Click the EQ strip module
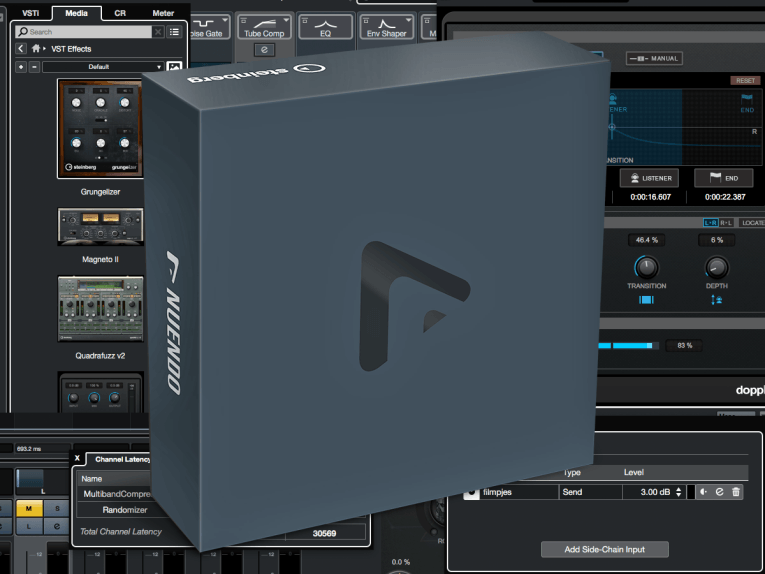 coord(325,27)
